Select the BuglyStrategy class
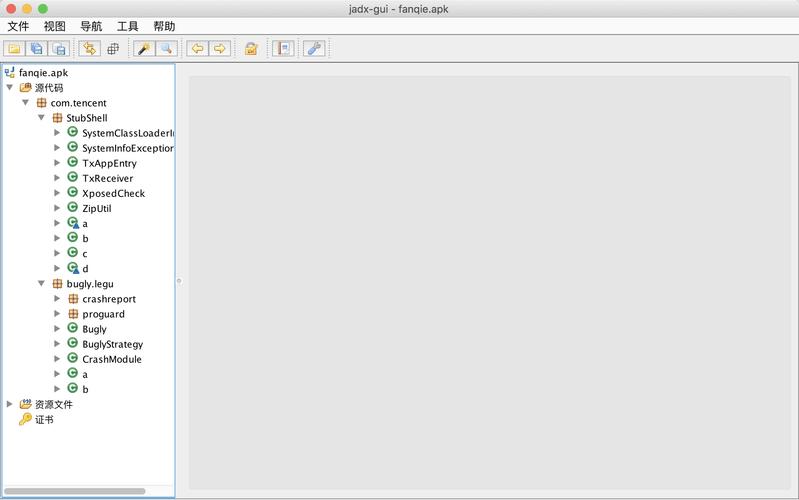799x500 pixels. [x=113, y=345]
